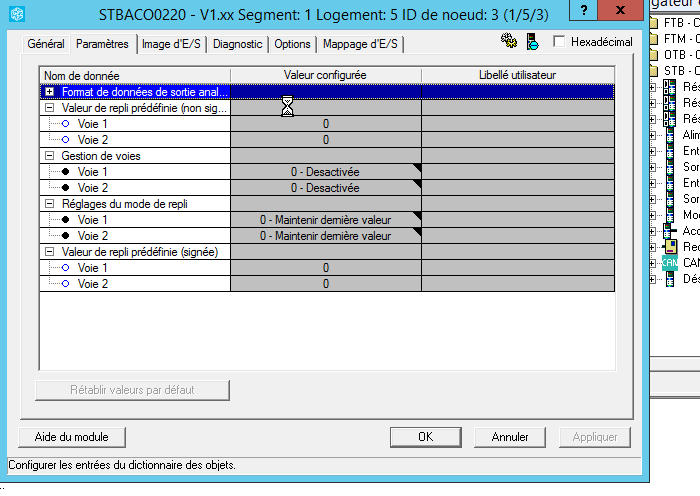This screenshot has width=700, height=496.
Task: Open the Diagnostic tab
Action: [238, 44]
